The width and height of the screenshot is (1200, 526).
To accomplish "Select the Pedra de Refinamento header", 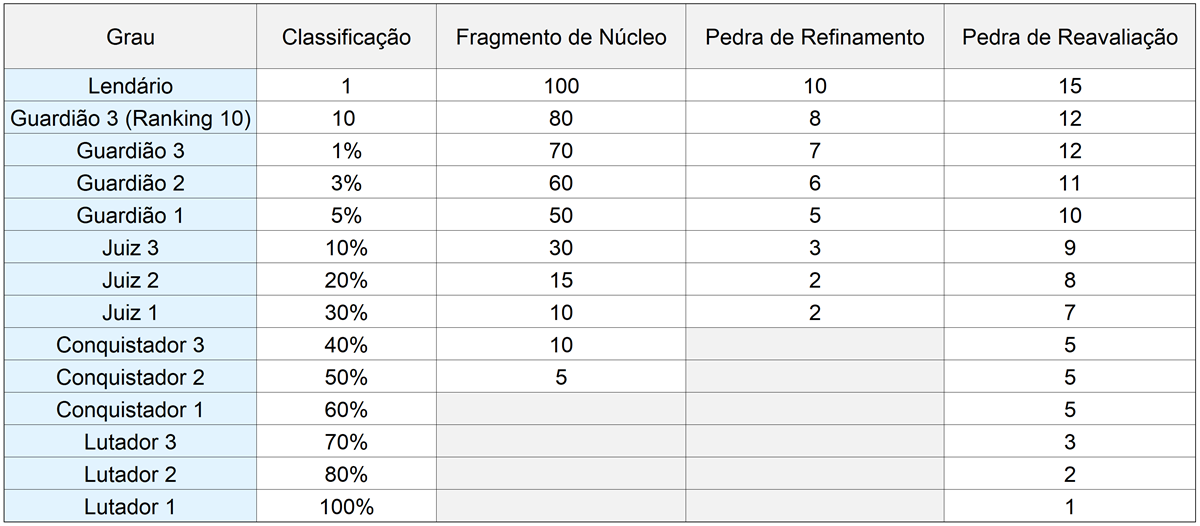I will point(815,37).
